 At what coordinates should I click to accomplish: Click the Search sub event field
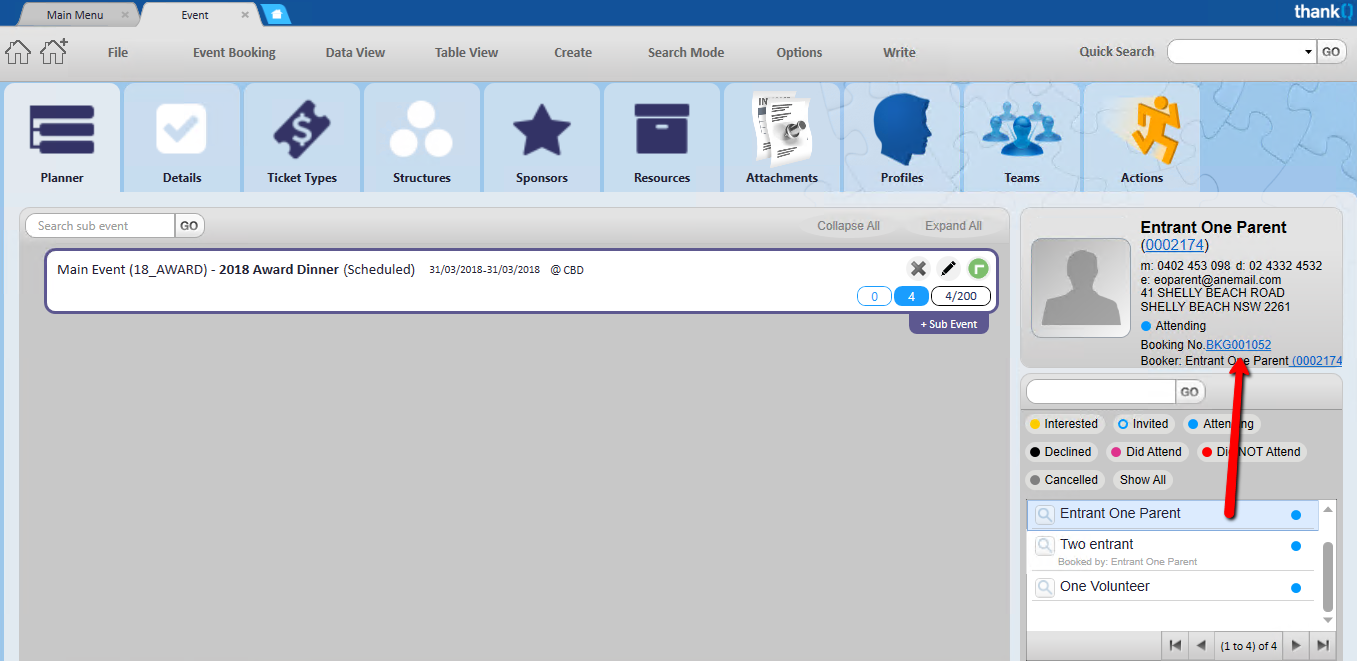100,226
